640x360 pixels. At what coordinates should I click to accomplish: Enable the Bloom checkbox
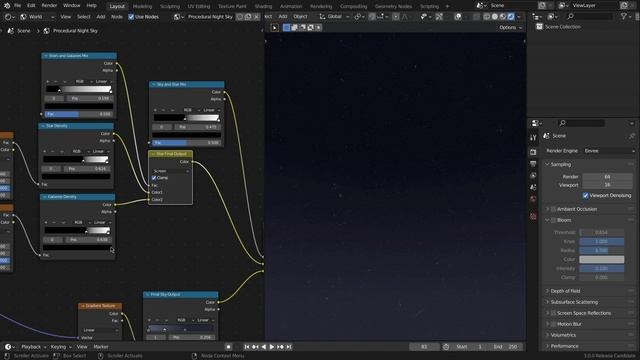point(553,220)
